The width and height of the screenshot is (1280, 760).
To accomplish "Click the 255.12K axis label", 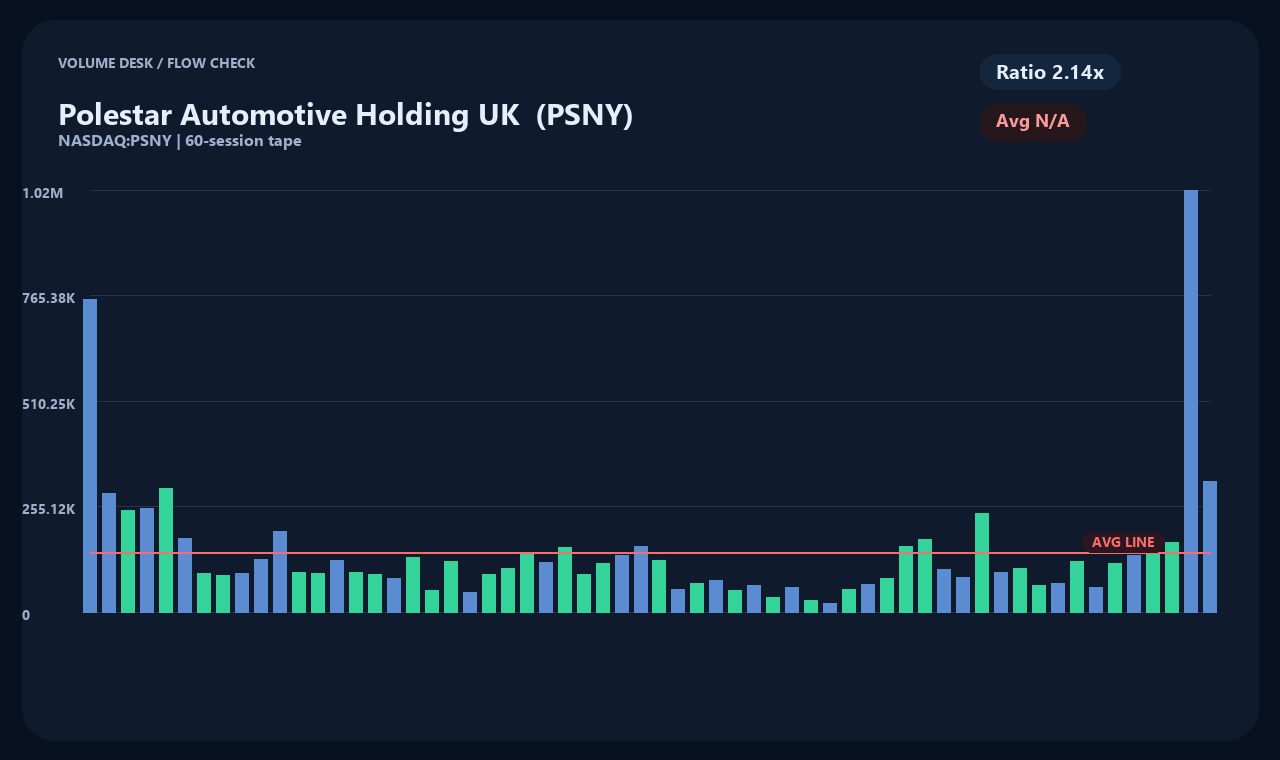I will (49, 509).
